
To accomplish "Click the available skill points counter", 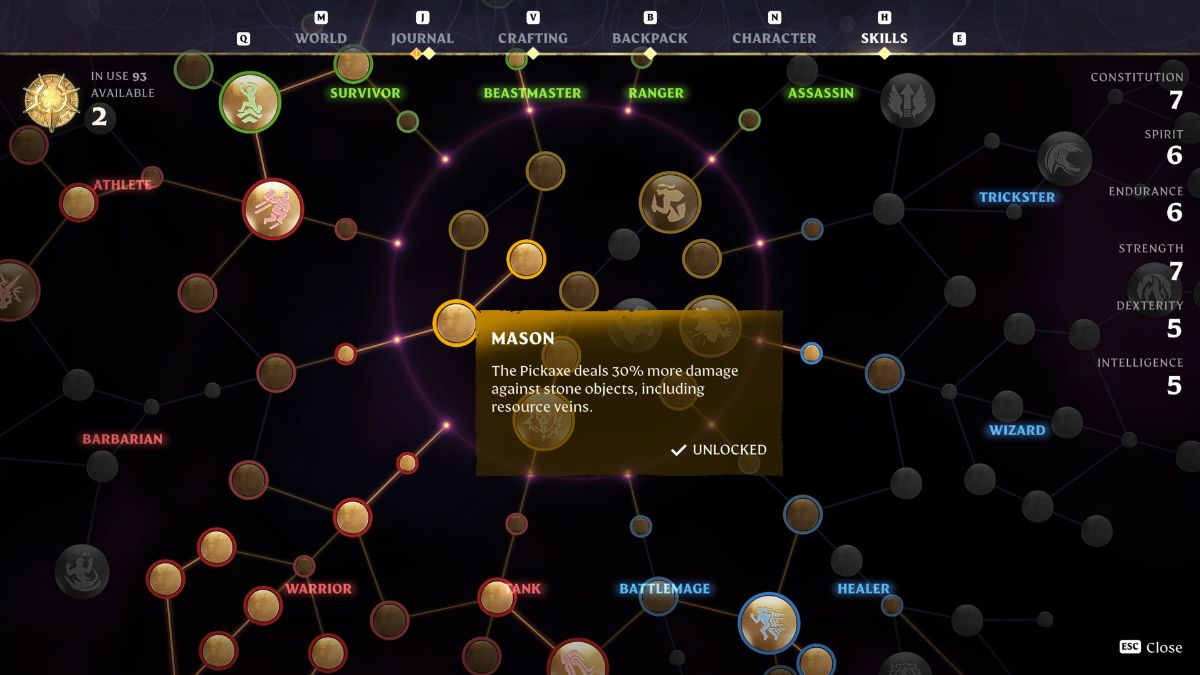I will click(x=99, y=117).
